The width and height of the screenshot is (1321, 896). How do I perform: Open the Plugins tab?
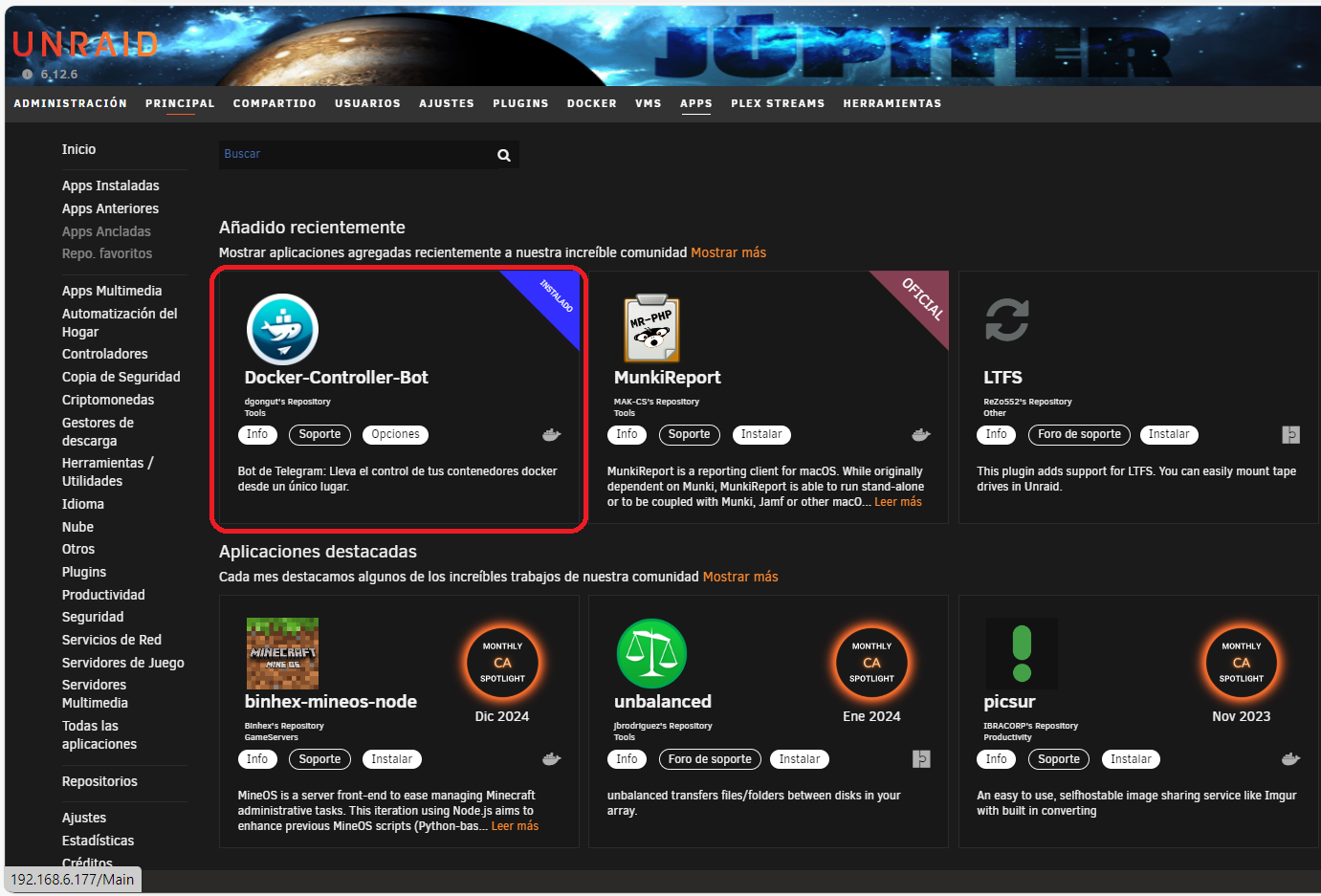coord(520,103)
